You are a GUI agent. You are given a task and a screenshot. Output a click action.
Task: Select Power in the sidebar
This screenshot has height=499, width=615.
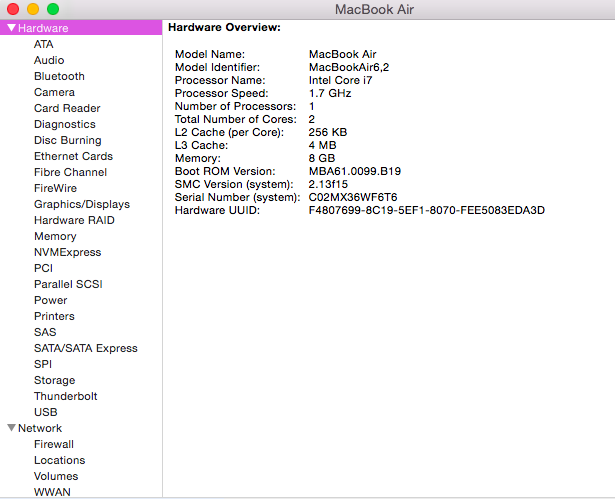[51, 300]
